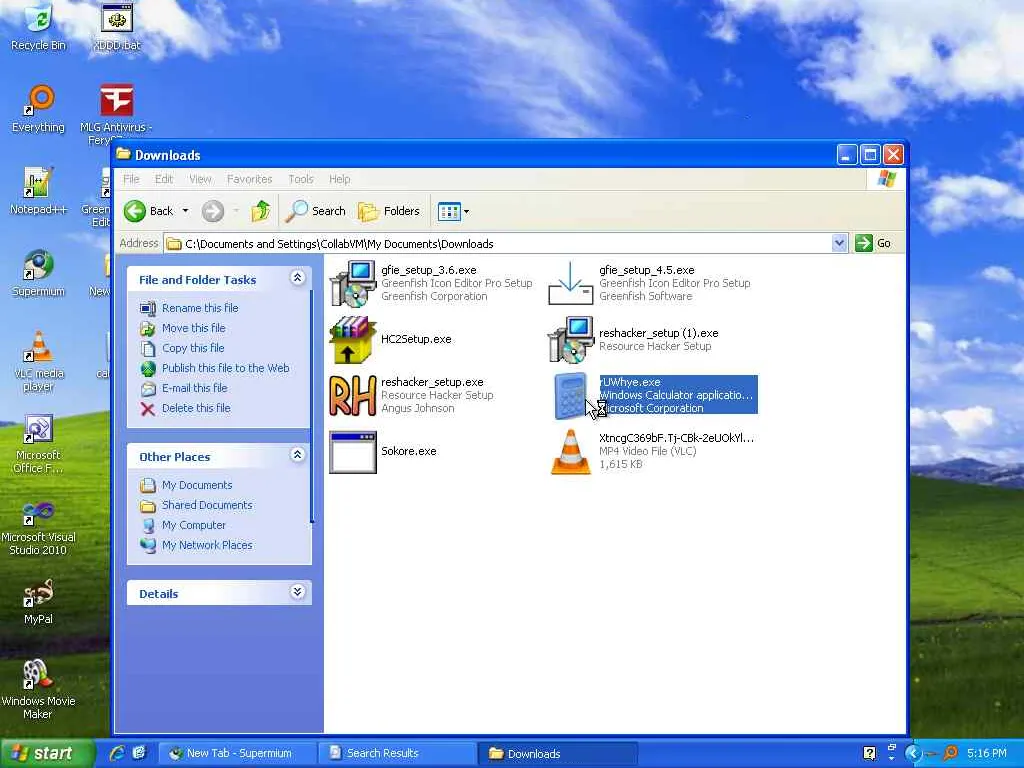Click Publish this file to the Web

click(225, 368)
